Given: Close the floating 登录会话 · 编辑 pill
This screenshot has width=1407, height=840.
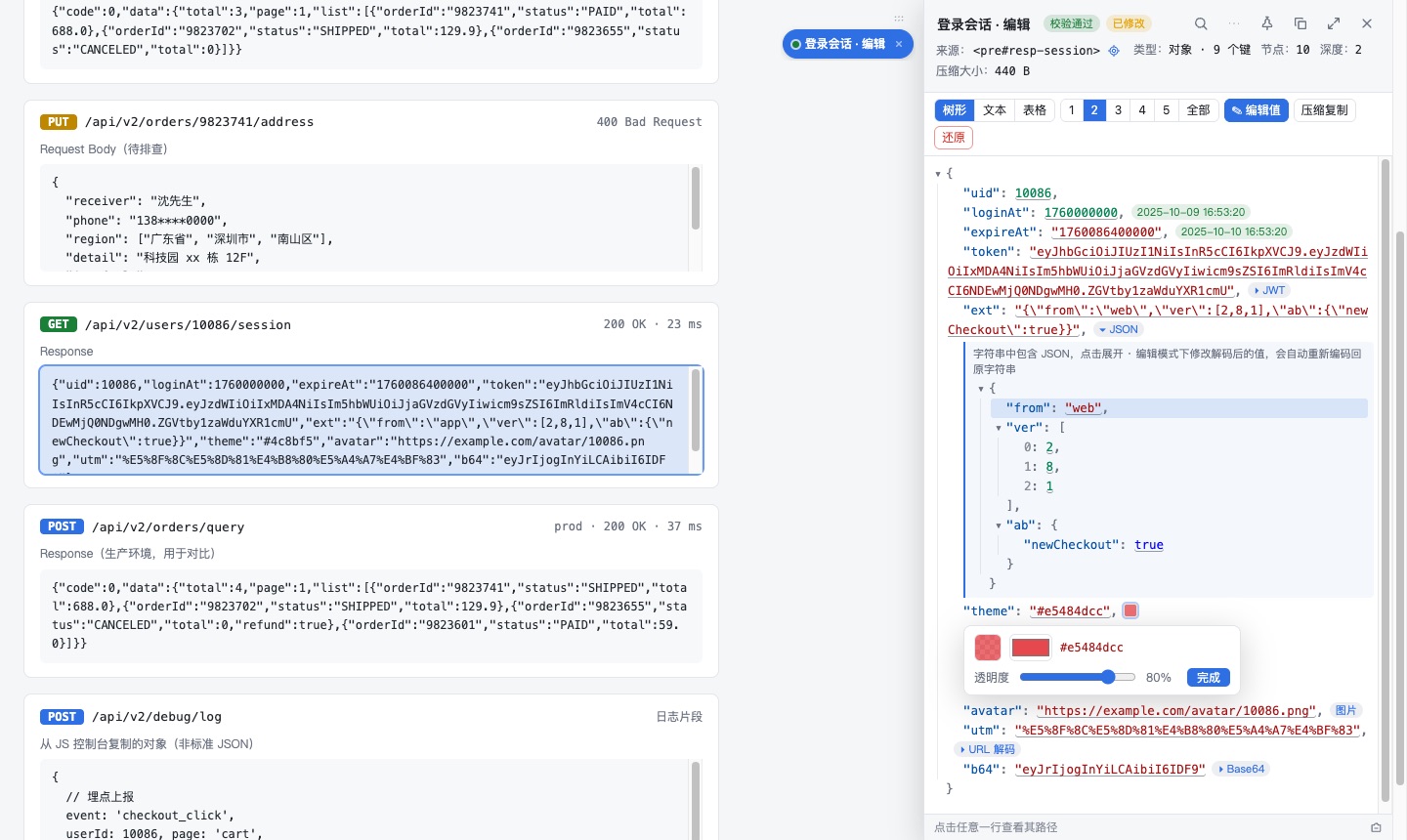Looking at the screenshot, I should [899, 44].
